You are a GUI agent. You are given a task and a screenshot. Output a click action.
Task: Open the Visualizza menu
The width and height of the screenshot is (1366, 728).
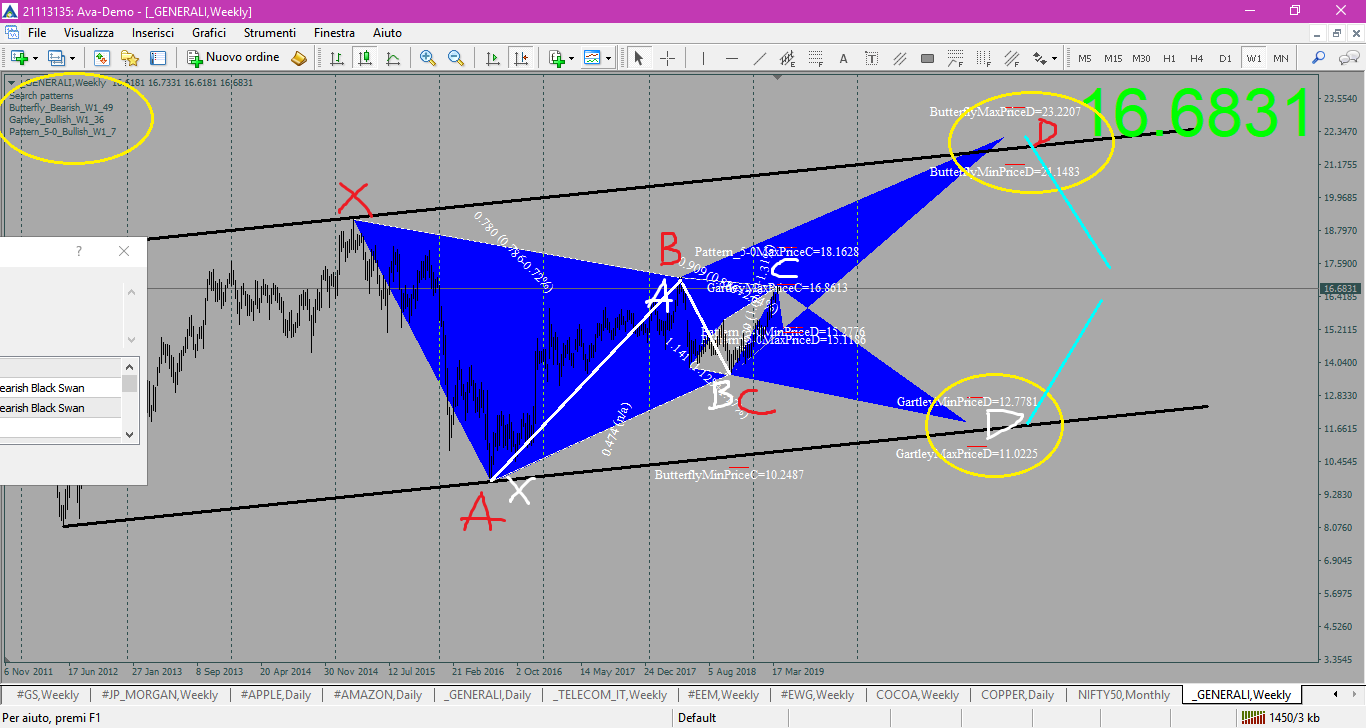tap(89, 33)
